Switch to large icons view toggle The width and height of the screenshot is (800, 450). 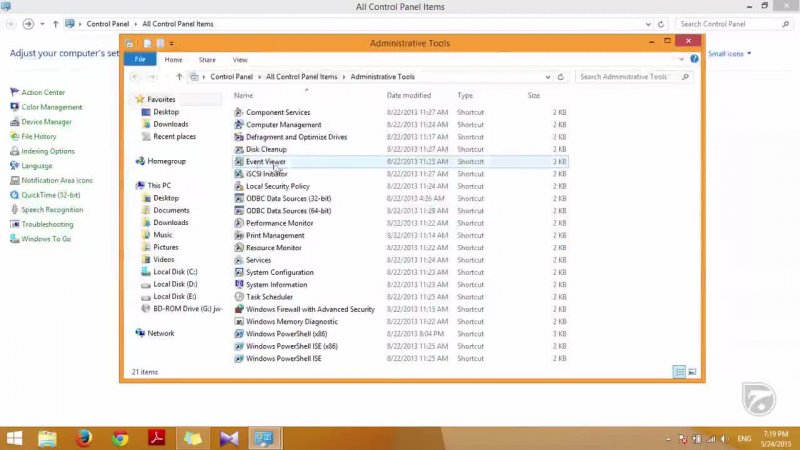click(x=691, y=372)
